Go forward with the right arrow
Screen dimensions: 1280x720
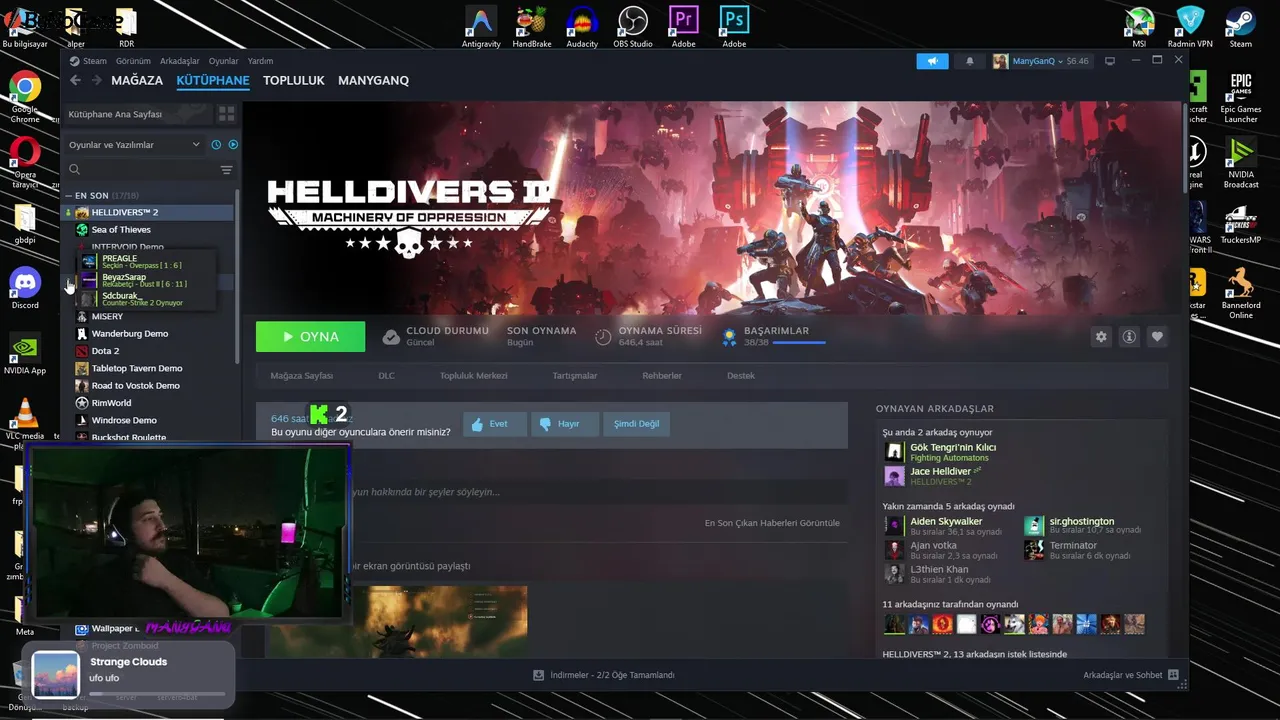tap(95, 80)
